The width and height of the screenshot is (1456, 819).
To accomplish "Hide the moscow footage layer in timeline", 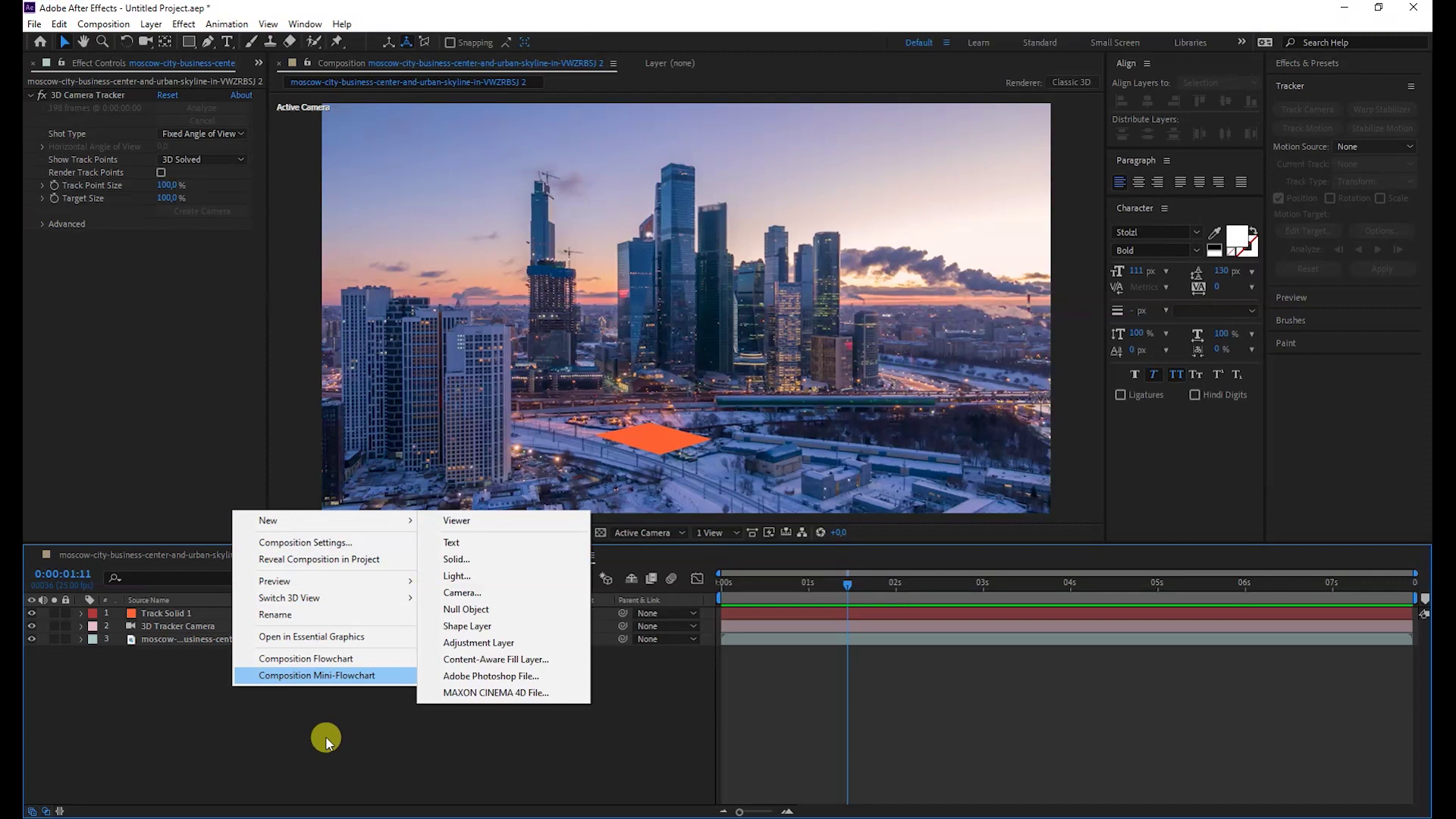I will coord(31,639).
